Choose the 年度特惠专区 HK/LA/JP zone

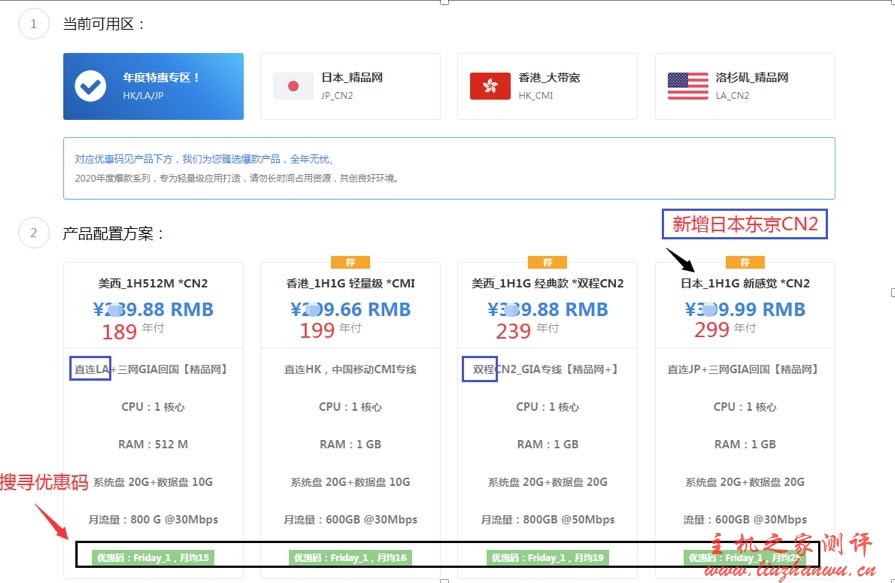point(153,86)
